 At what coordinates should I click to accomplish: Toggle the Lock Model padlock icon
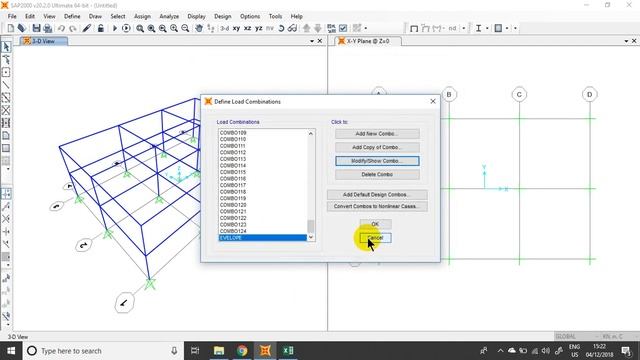[100, 28]
